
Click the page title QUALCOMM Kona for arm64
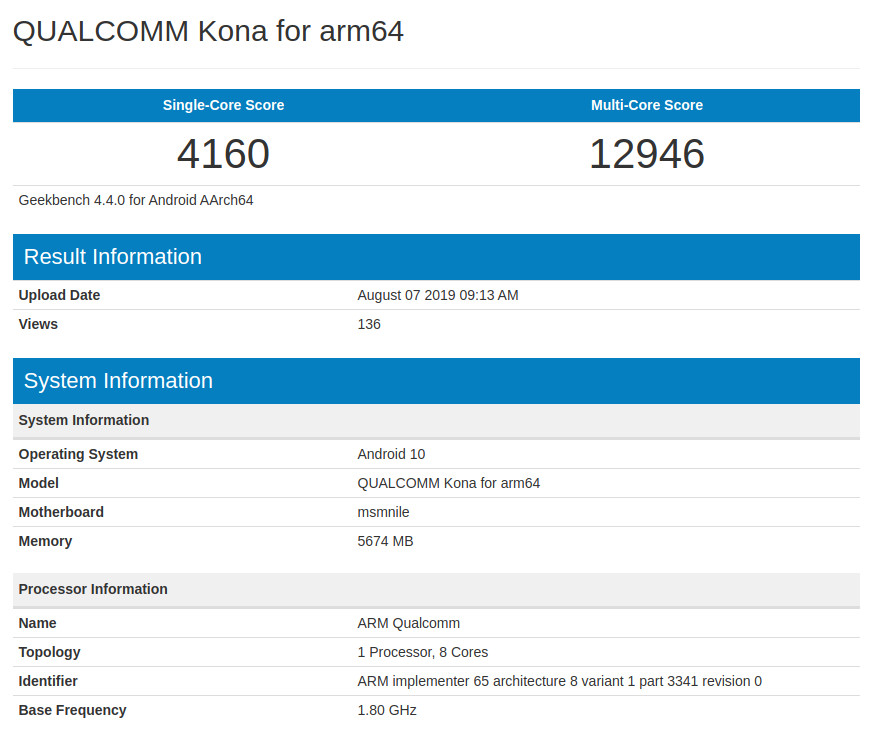coord(208,31)
